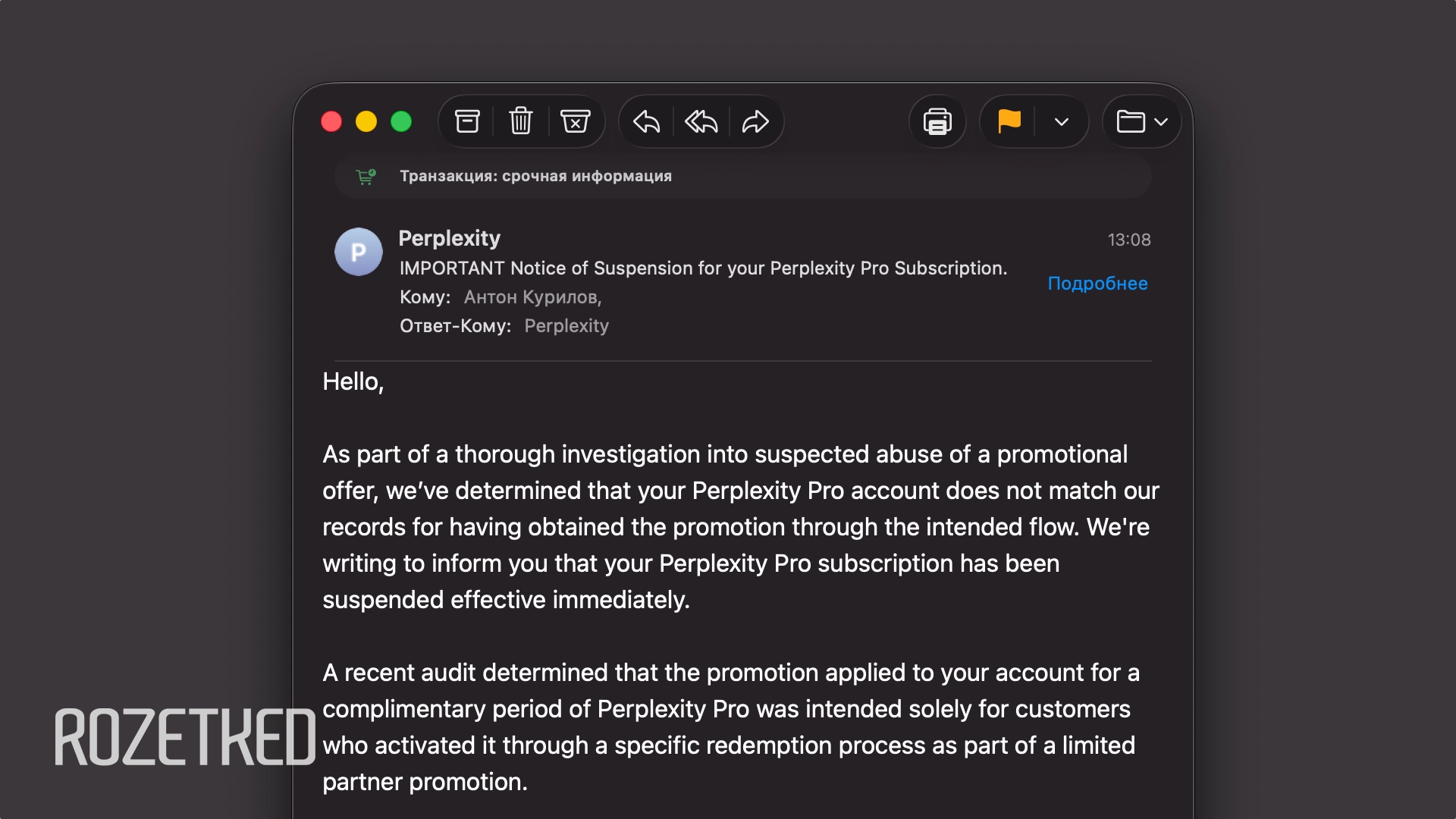Minimize the mail window
Image resolution: width=1456 pixels, height=819 pixels.
(366, 121)
